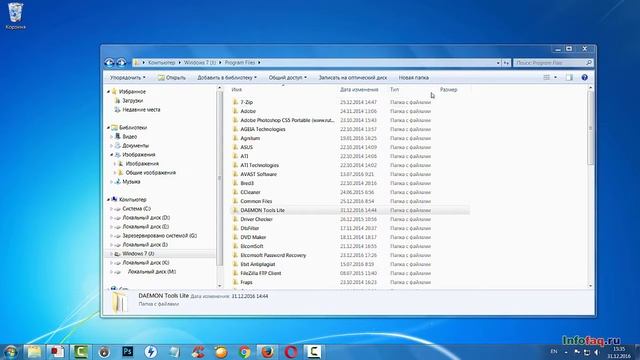The height and width of the screenshot is (360, 640).
Task: Click the Открыть toolbar button
Action: (172, 78)
